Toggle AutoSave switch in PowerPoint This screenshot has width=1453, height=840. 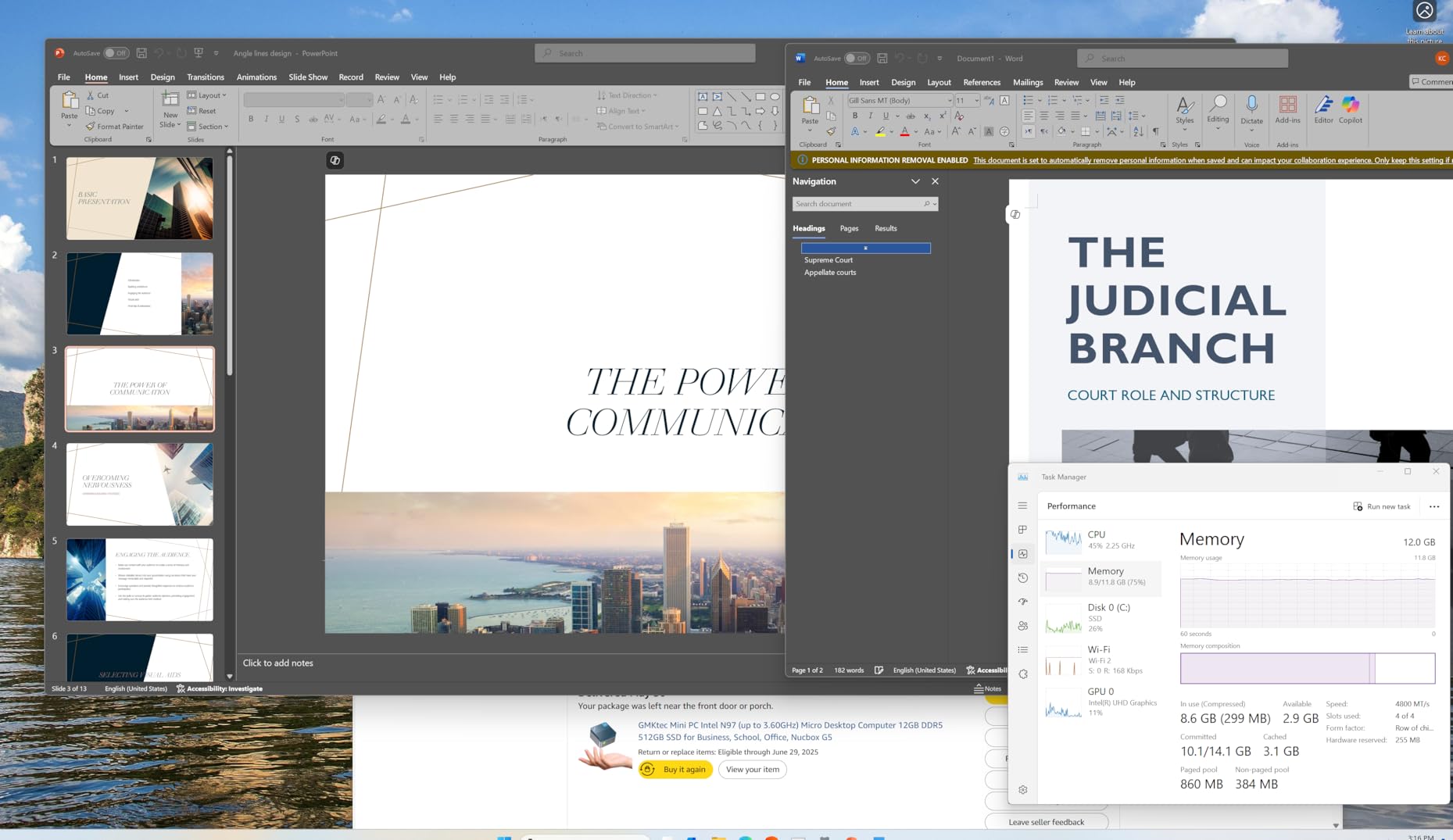(x=116, y=53)
